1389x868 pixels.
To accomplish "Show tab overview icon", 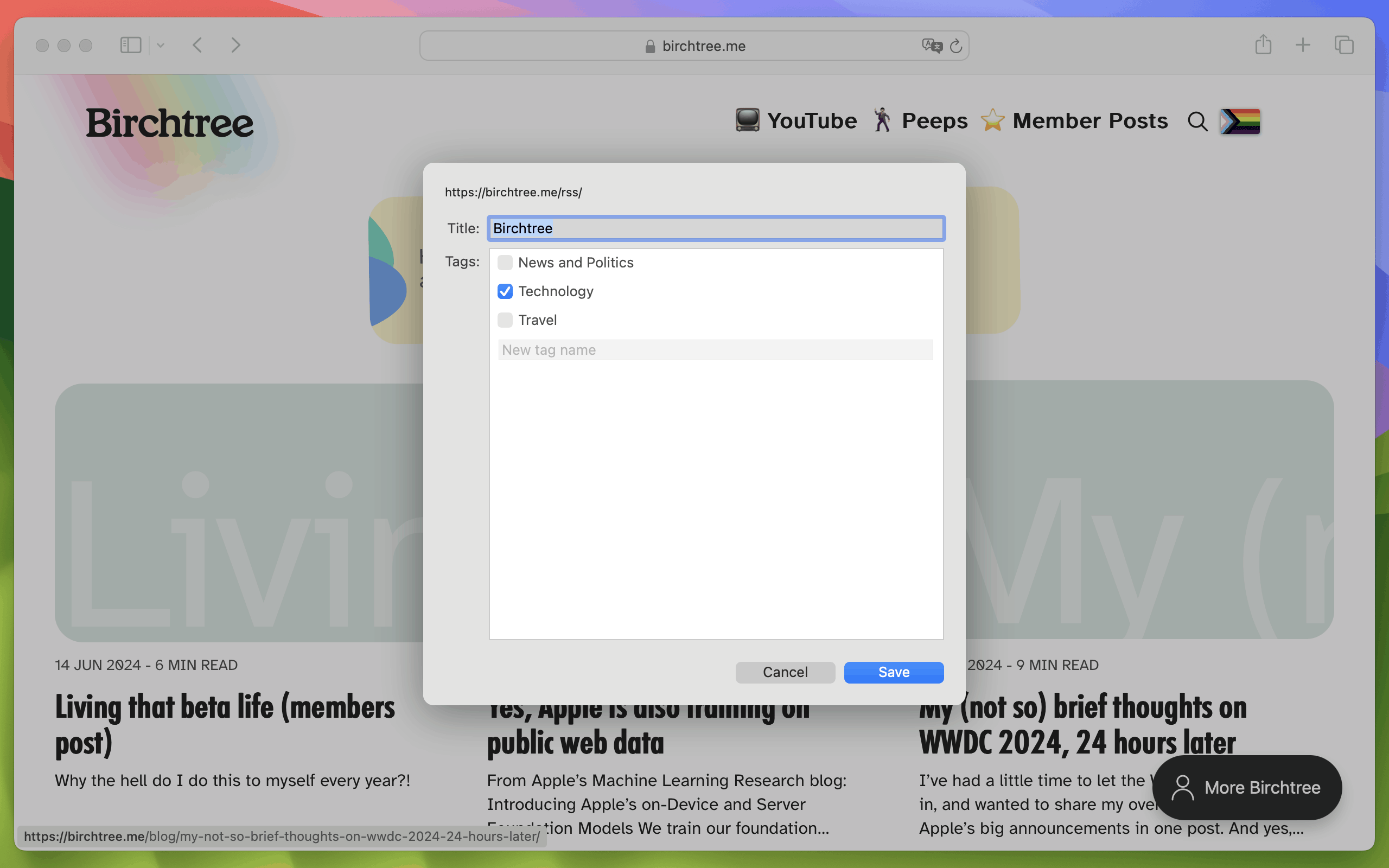I will [1343, 45].
